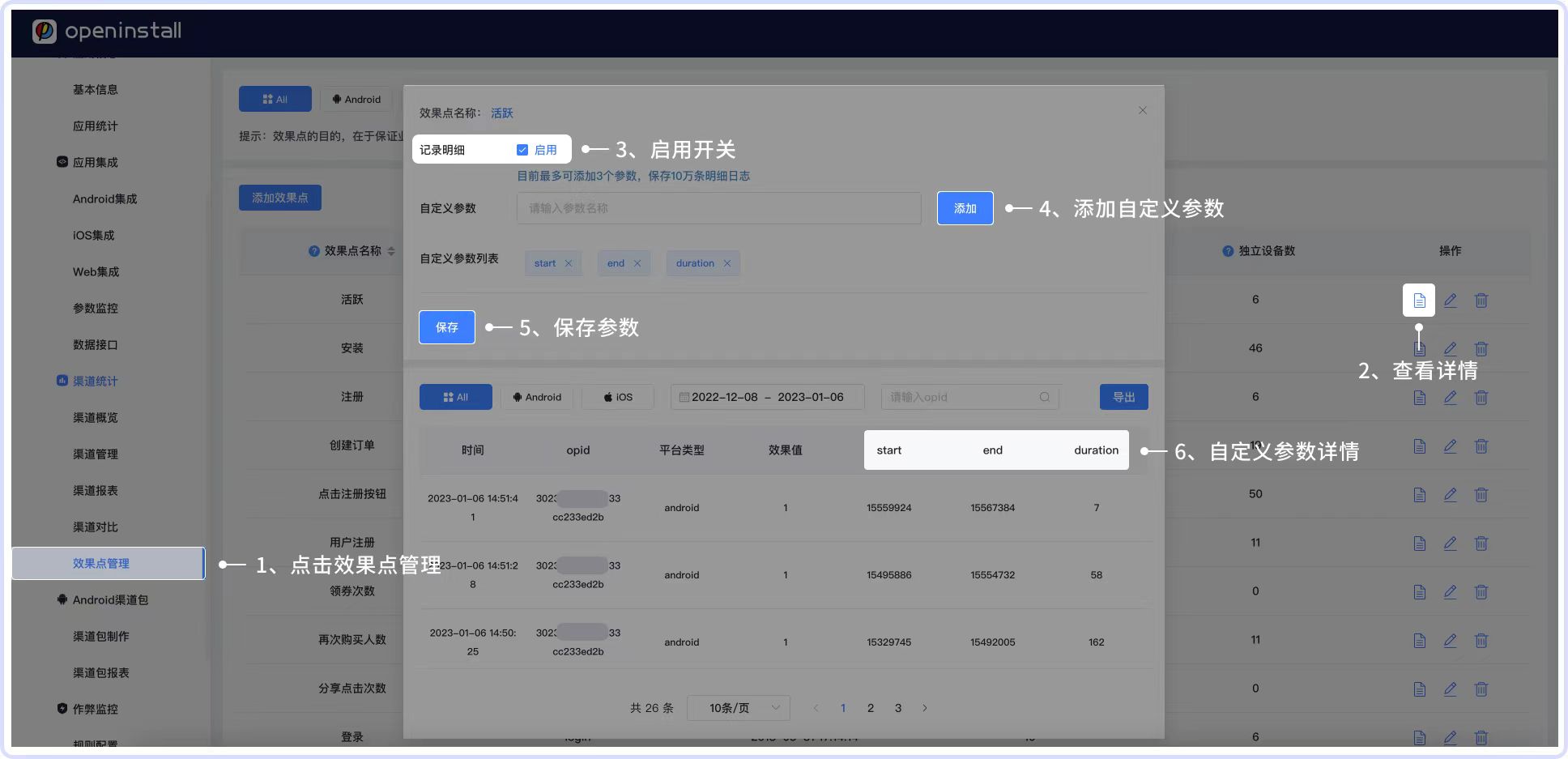The width and height of the screenshot is (1568, 759).
Task: Remove the end parameter chip
Action: coord(637,263)
